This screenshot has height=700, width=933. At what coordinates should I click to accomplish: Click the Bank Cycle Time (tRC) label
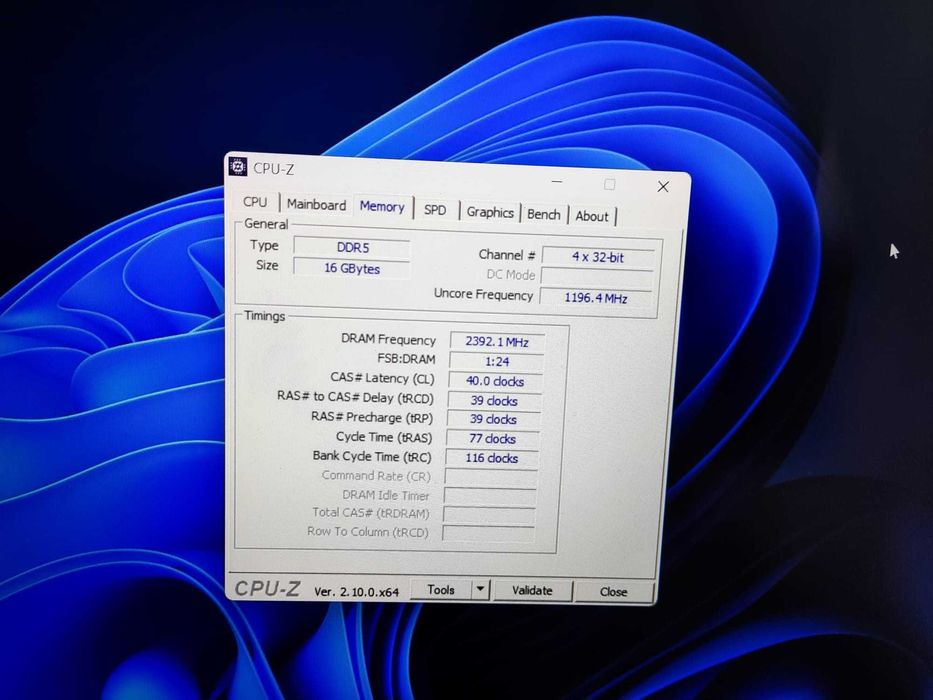point(372,456)
